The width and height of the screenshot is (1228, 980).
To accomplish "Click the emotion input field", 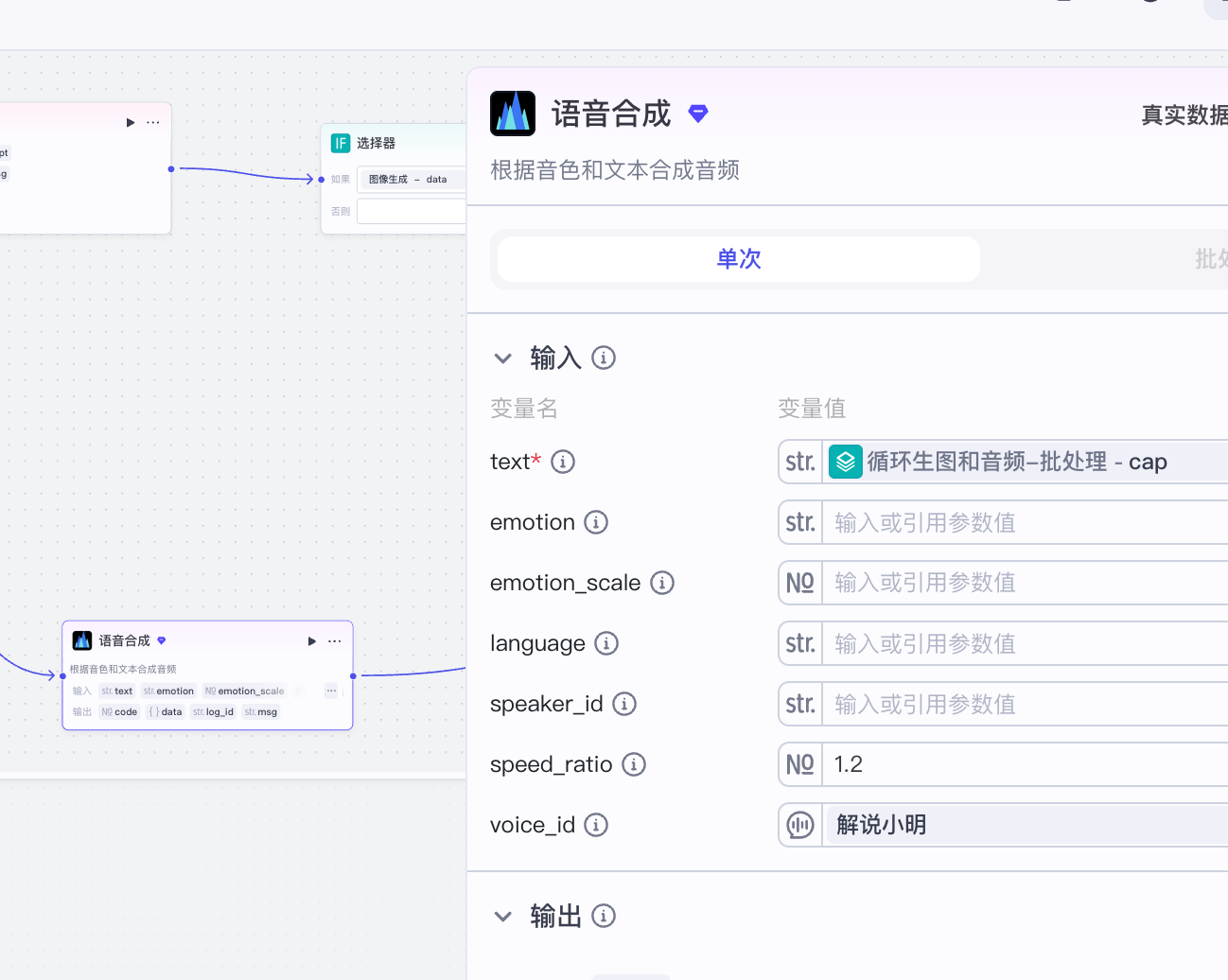I will pos(1022,522).
